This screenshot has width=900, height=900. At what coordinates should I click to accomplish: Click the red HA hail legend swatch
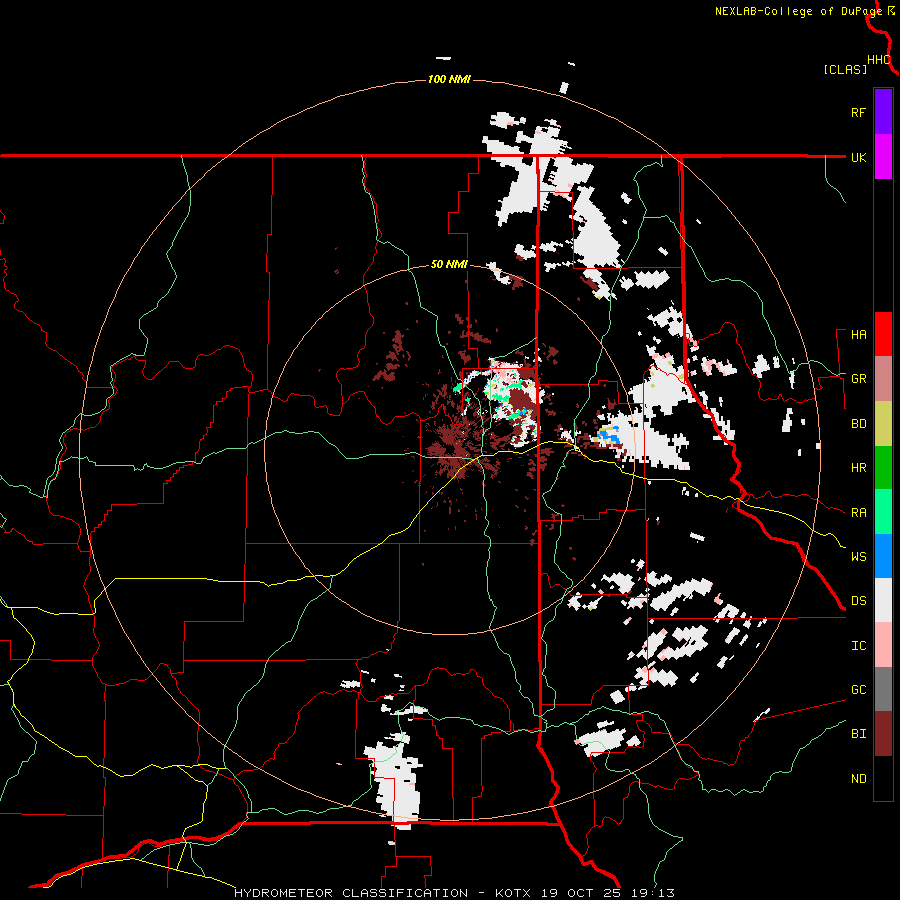click(x=883, y=334)
